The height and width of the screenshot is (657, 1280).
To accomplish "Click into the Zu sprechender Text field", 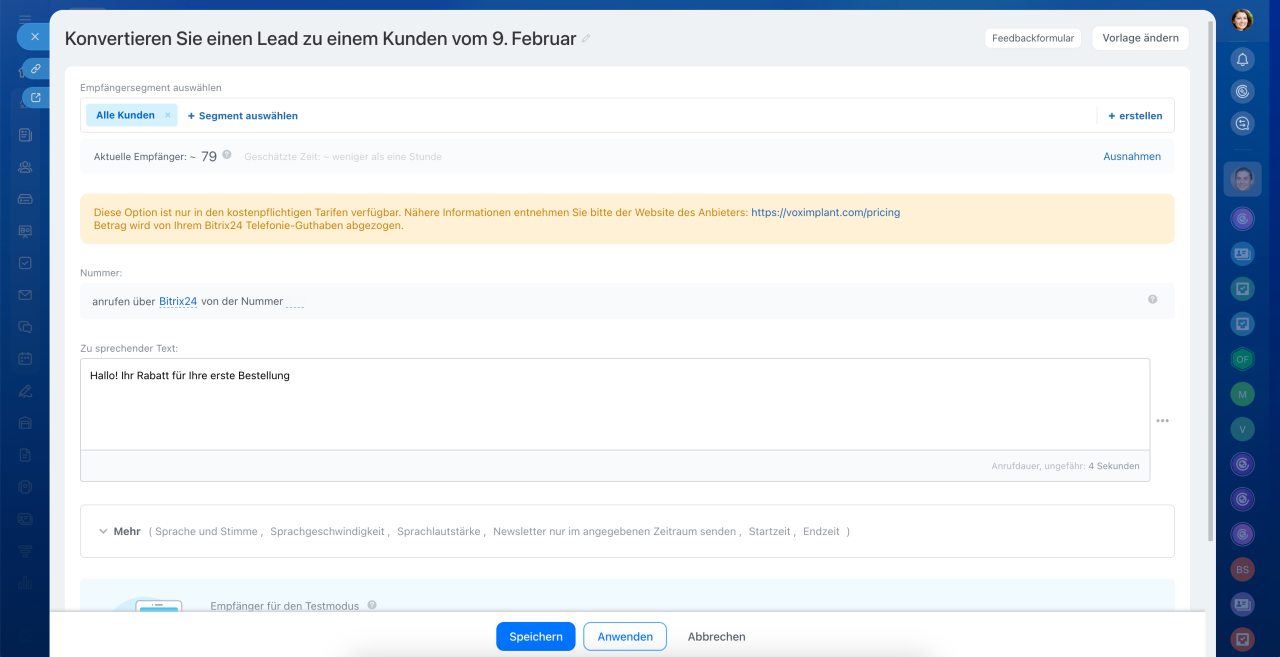I will pyautogui.click(x=614, y=404).
